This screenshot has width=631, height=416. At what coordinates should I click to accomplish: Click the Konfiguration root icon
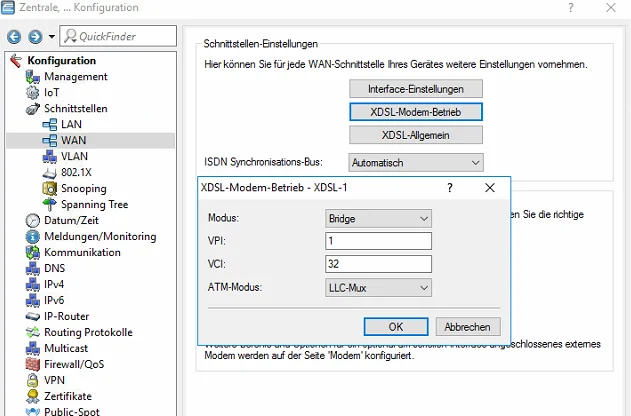click(16, 61)
